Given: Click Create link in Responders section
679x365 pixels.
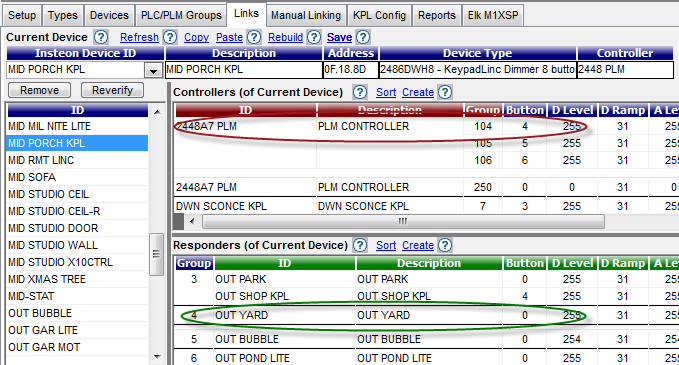Looking at the screenshot, I should [x=418, y=245].
